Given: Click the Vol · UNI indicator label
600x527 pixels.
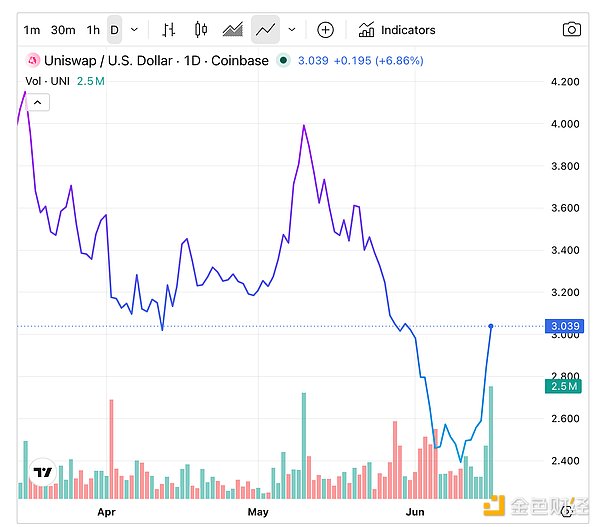Looking at the screenshot, I should tap(47, 81).
